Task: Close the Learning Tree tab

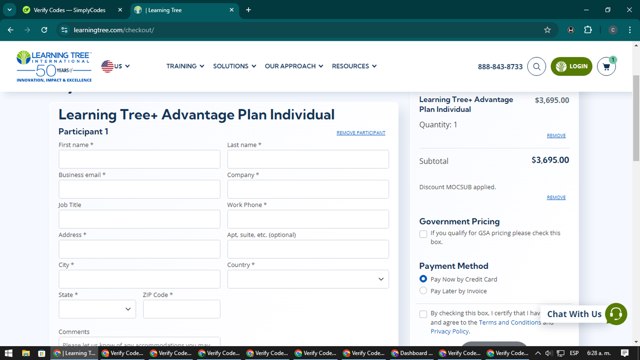Action: [231, 10]
